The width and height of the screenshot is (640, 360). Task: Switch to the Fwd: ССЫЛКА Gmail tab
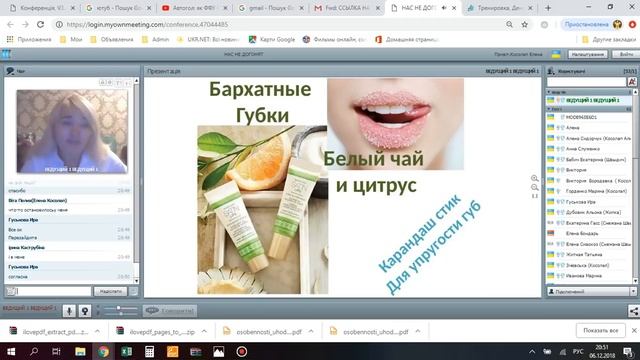click(x=347, y=8)
